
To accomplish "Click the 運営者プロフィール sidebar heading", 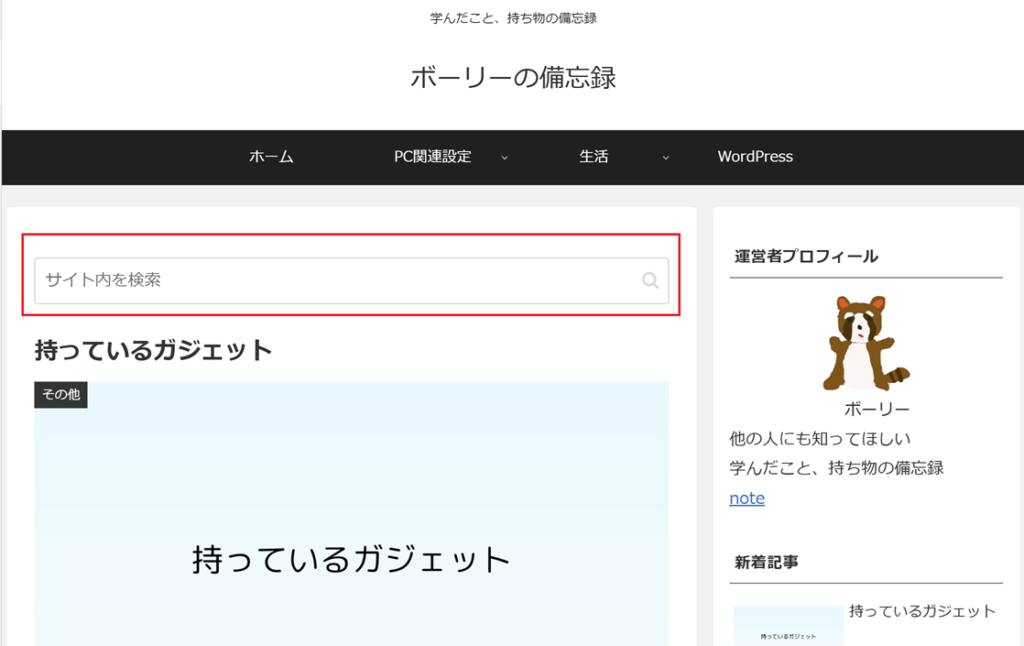I will point(806,256).
